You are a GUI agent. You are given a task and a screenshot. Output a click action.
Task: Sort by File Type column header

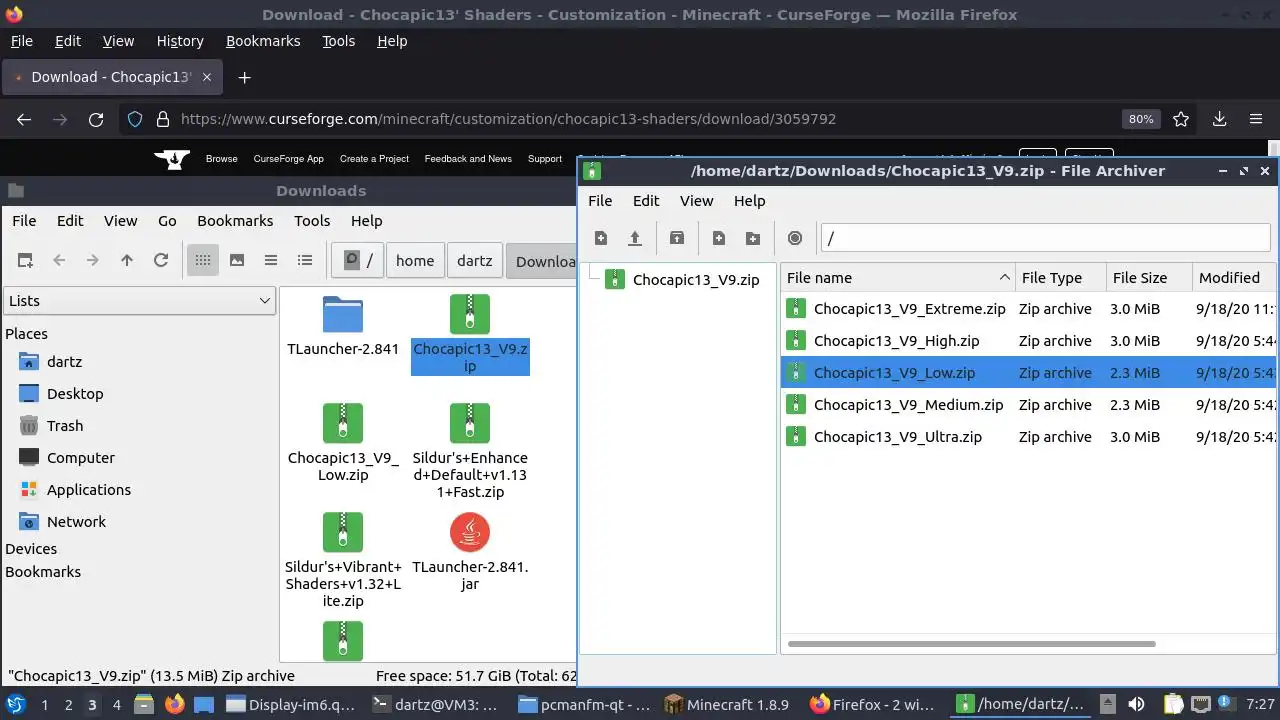click(1060, 278)
